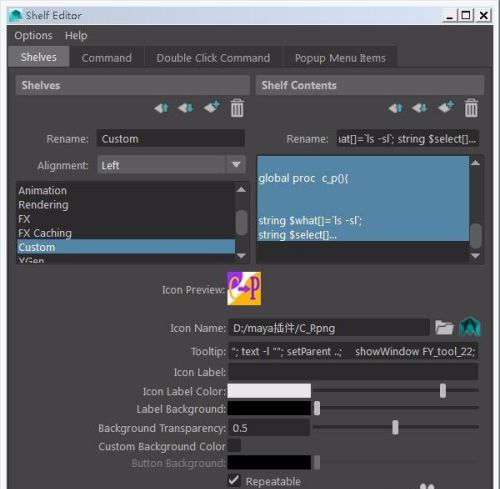Switch to the Shelves tab
This screenshot has width=500, height=489.
39,57
